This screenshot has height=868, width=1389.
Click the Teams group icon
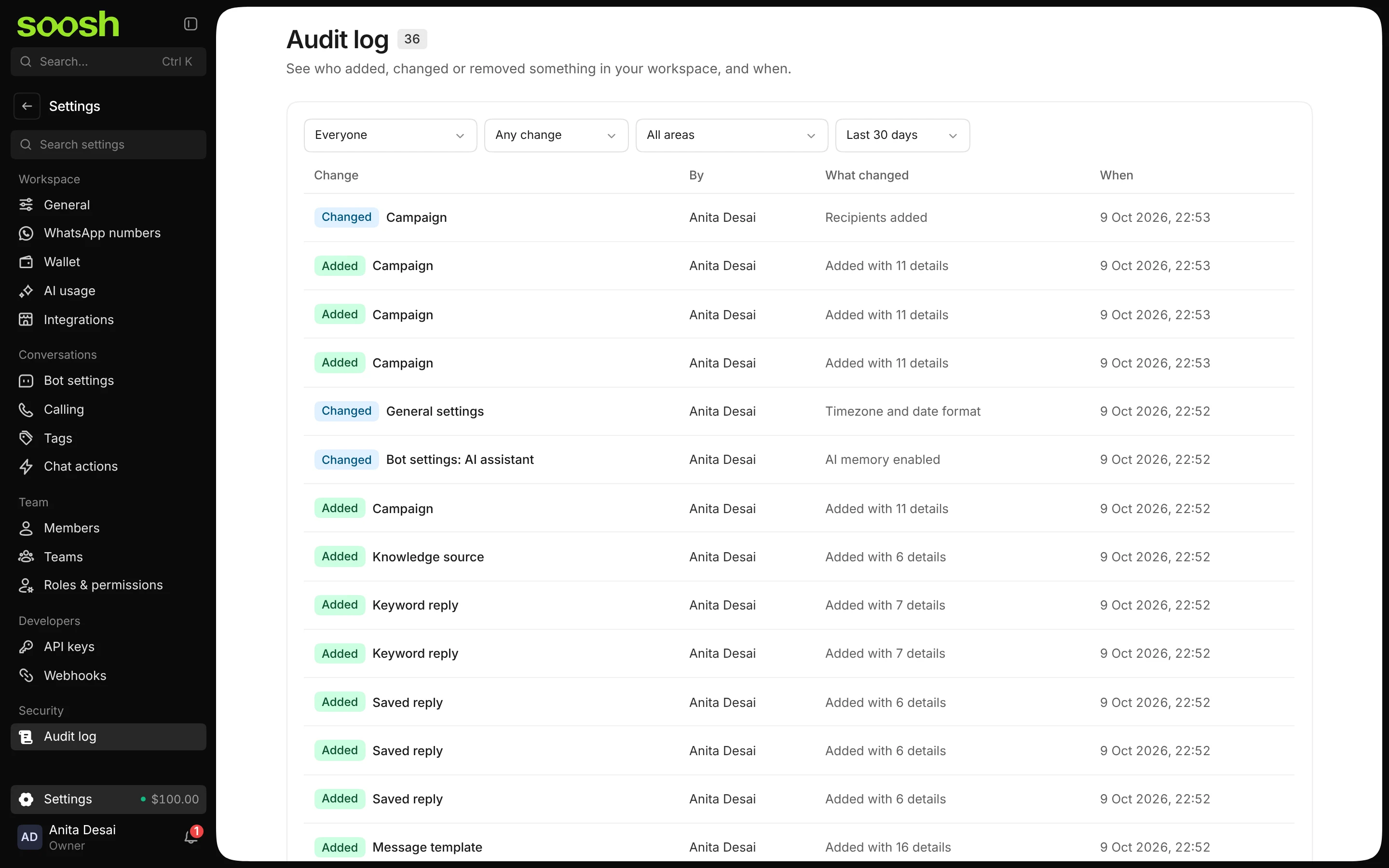click(26, 557)
